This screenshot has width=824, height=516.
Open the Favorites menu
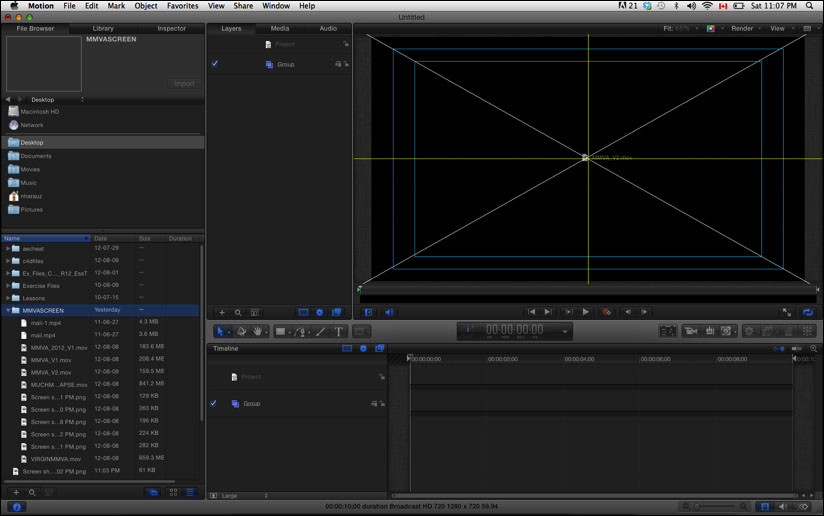182,6
